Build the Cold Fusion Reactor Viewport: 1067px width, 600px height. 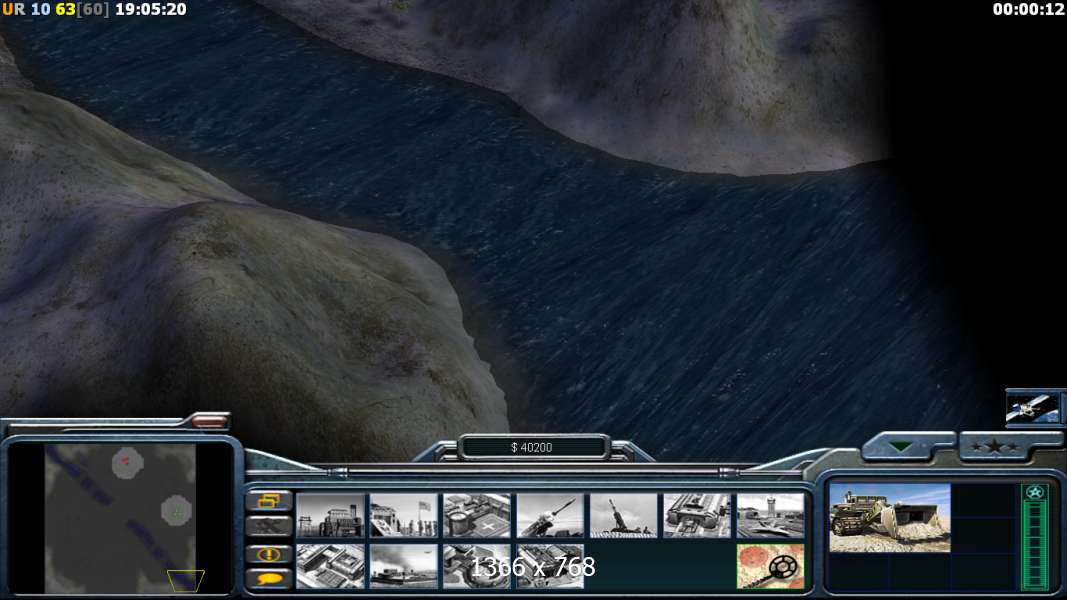330,516
